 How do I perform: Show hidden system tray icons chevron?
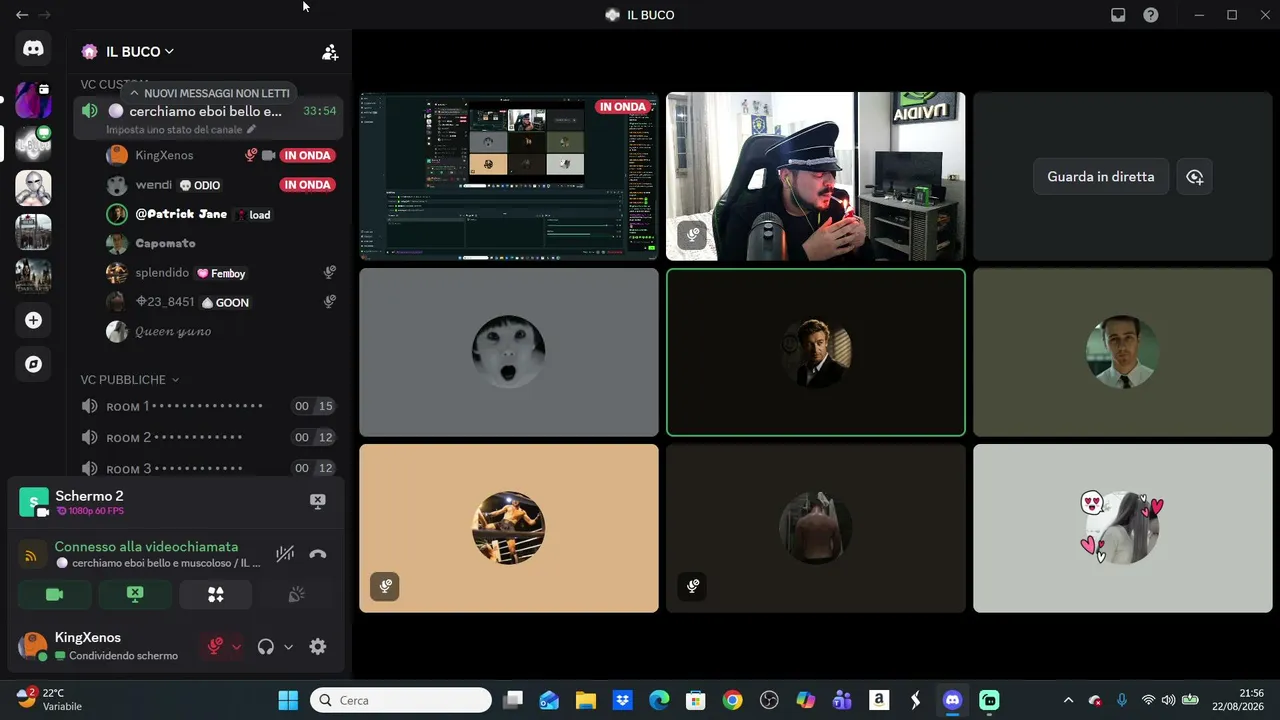click(x=1068, y=700)
